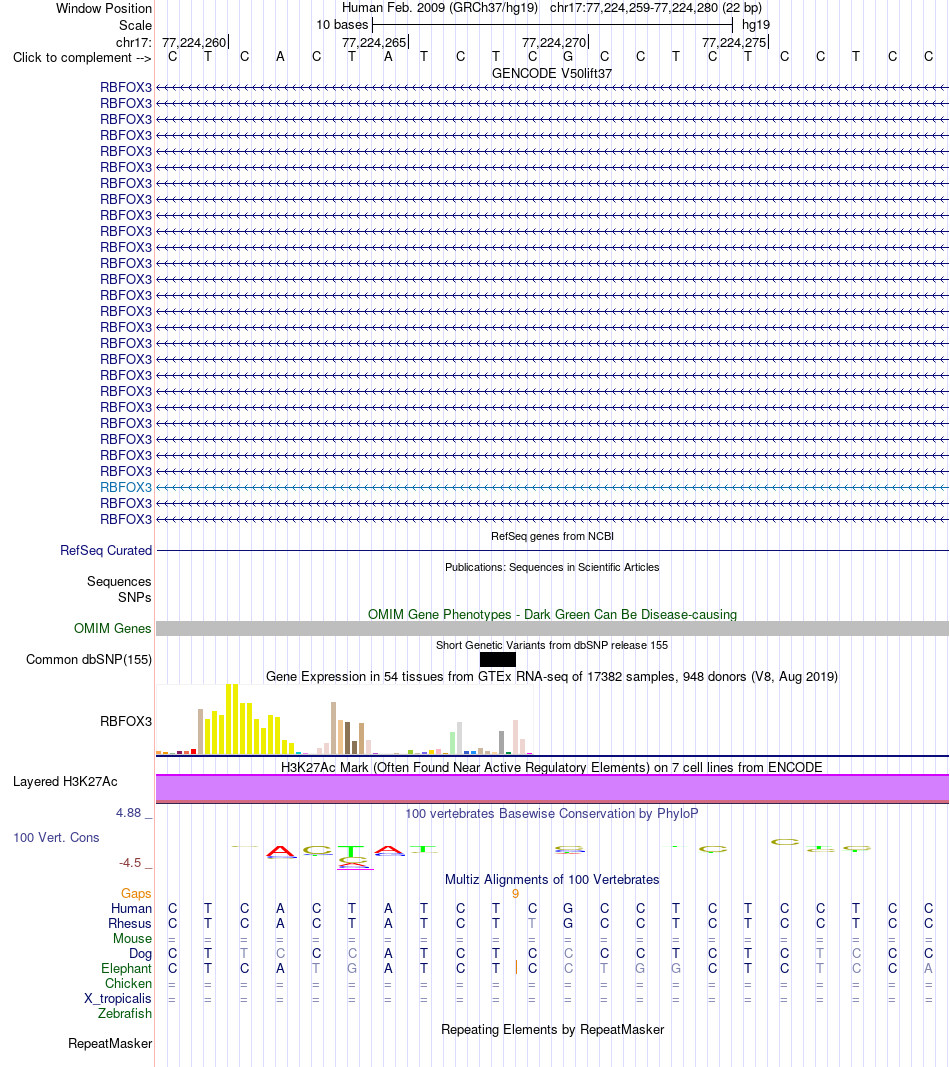Click the 'Mouse' alignment row label
950x1067 pixels.
pos(133,938)
